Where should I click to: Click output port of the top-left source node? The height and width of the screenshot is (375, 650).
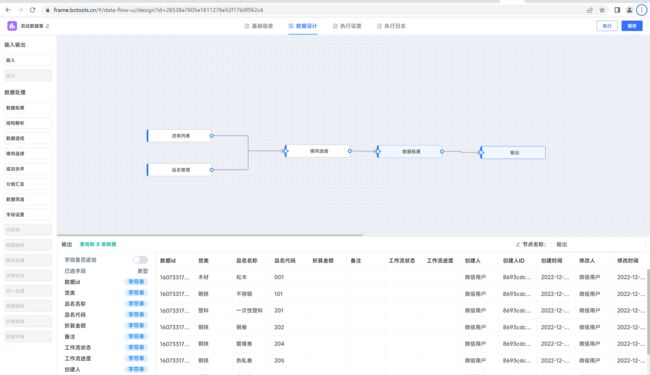pyautogui.click(x=211, y=135)
